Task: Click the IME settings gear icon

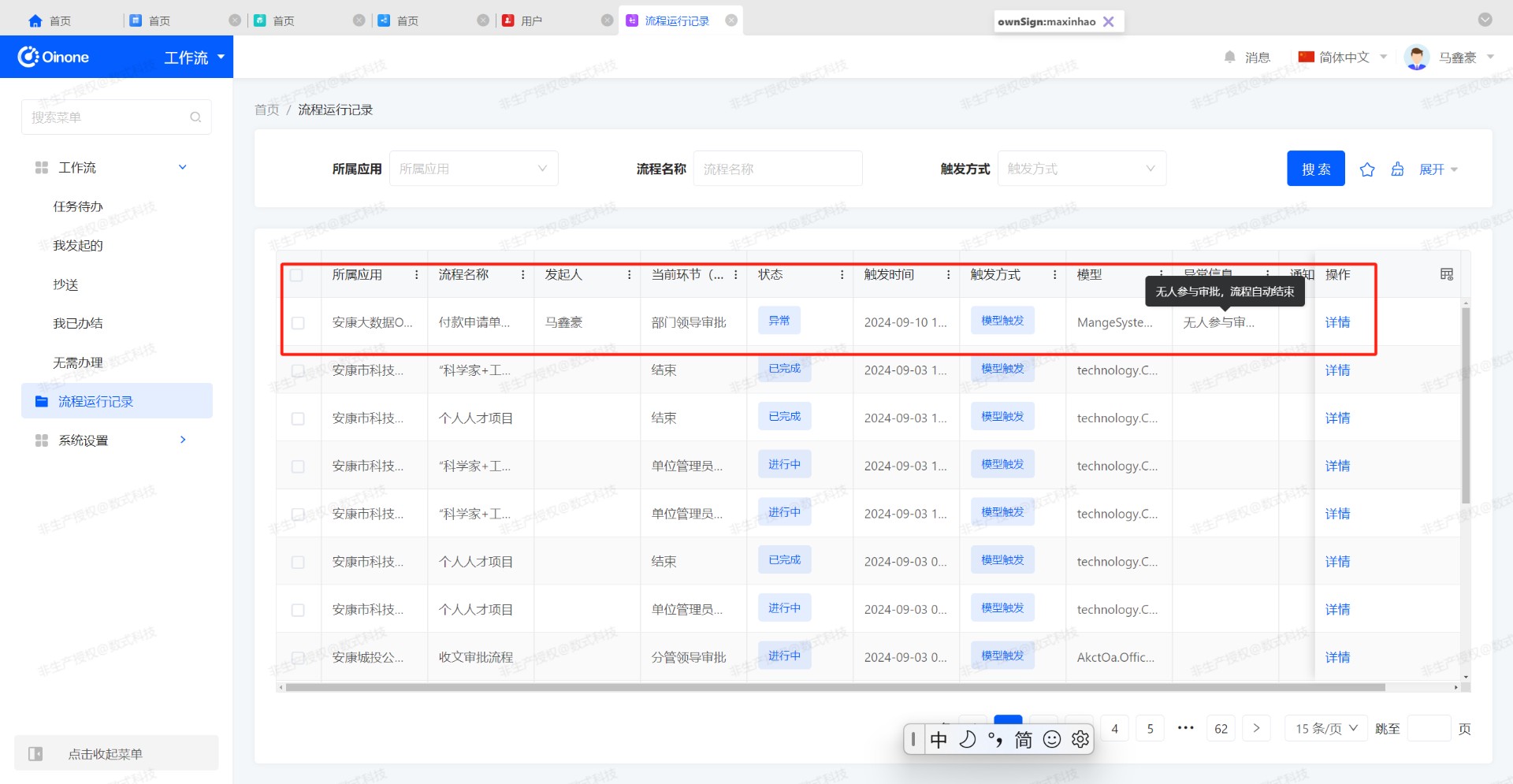Action: [x=1080, y=739]
